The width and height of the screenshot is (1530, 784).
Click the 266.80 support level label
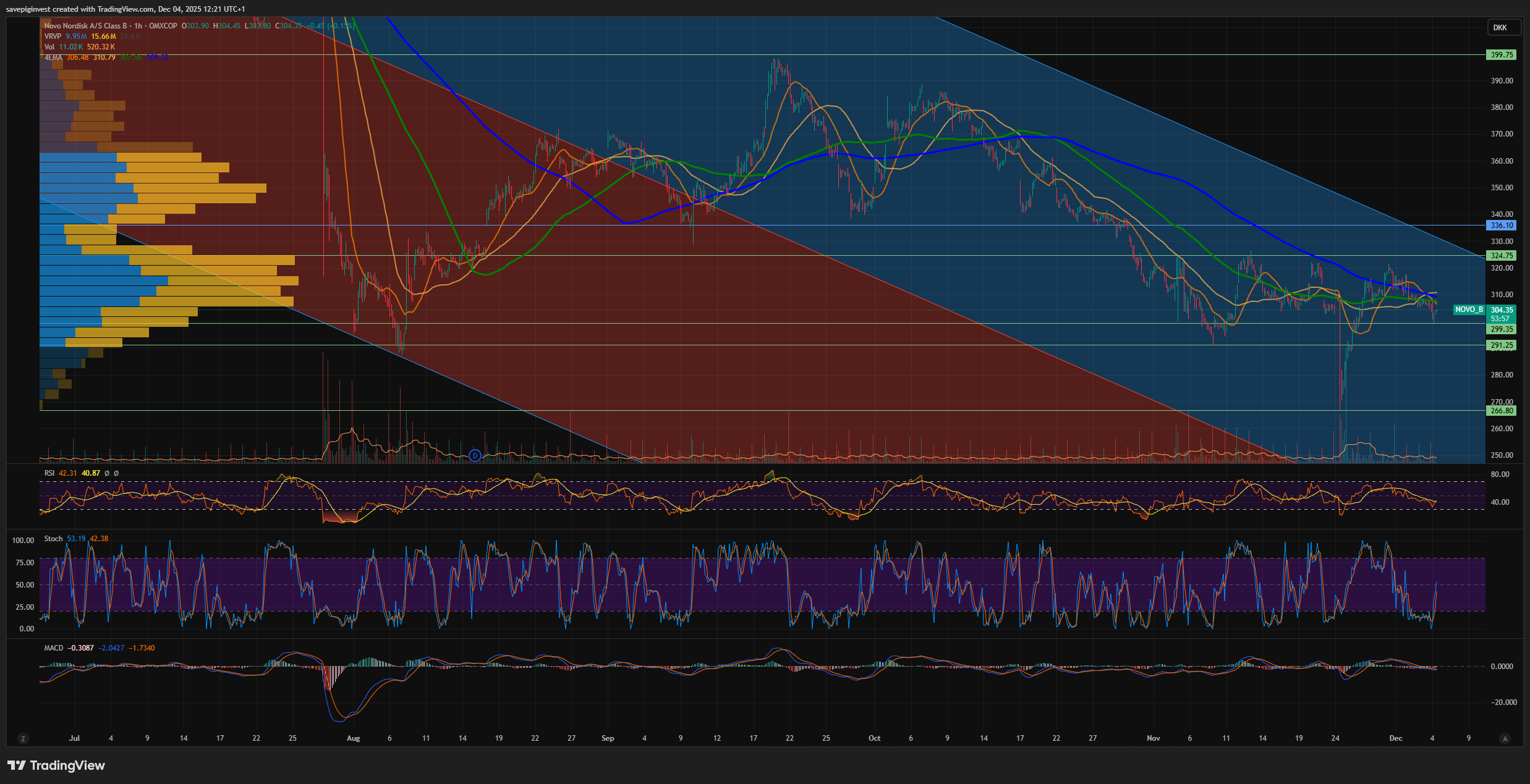point(1502,411)
